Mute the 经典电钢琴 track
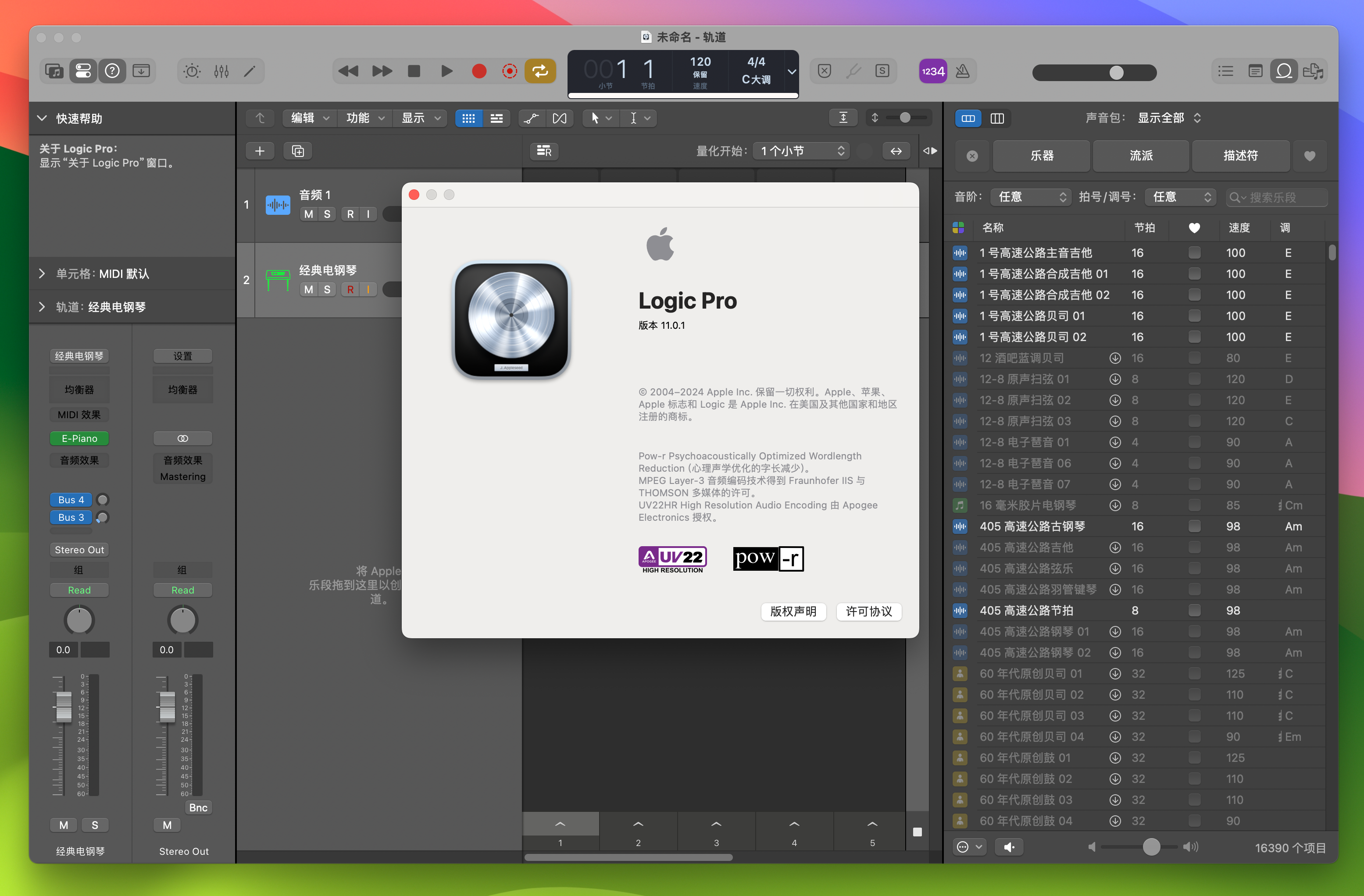1364x896 pixels. 309,289
